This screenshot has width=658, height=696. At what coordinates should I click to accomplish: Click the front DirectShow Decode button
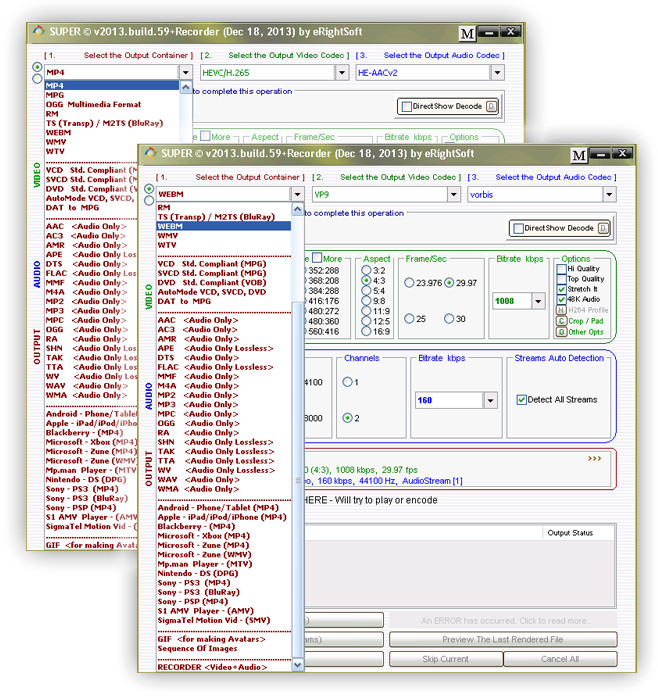(559, 228)
